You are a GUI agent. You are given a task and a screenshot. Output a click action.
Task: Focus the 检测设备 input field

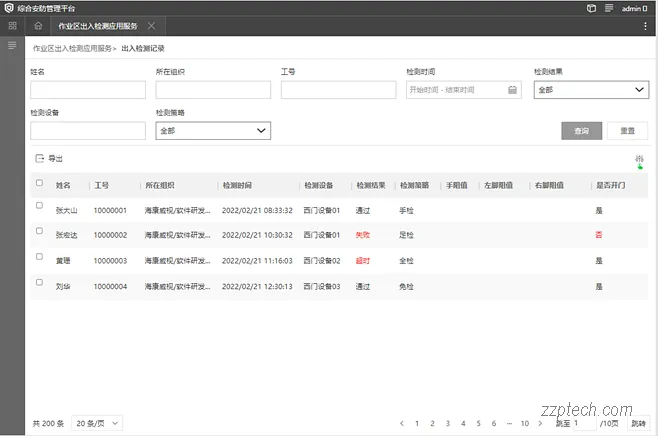88,131
